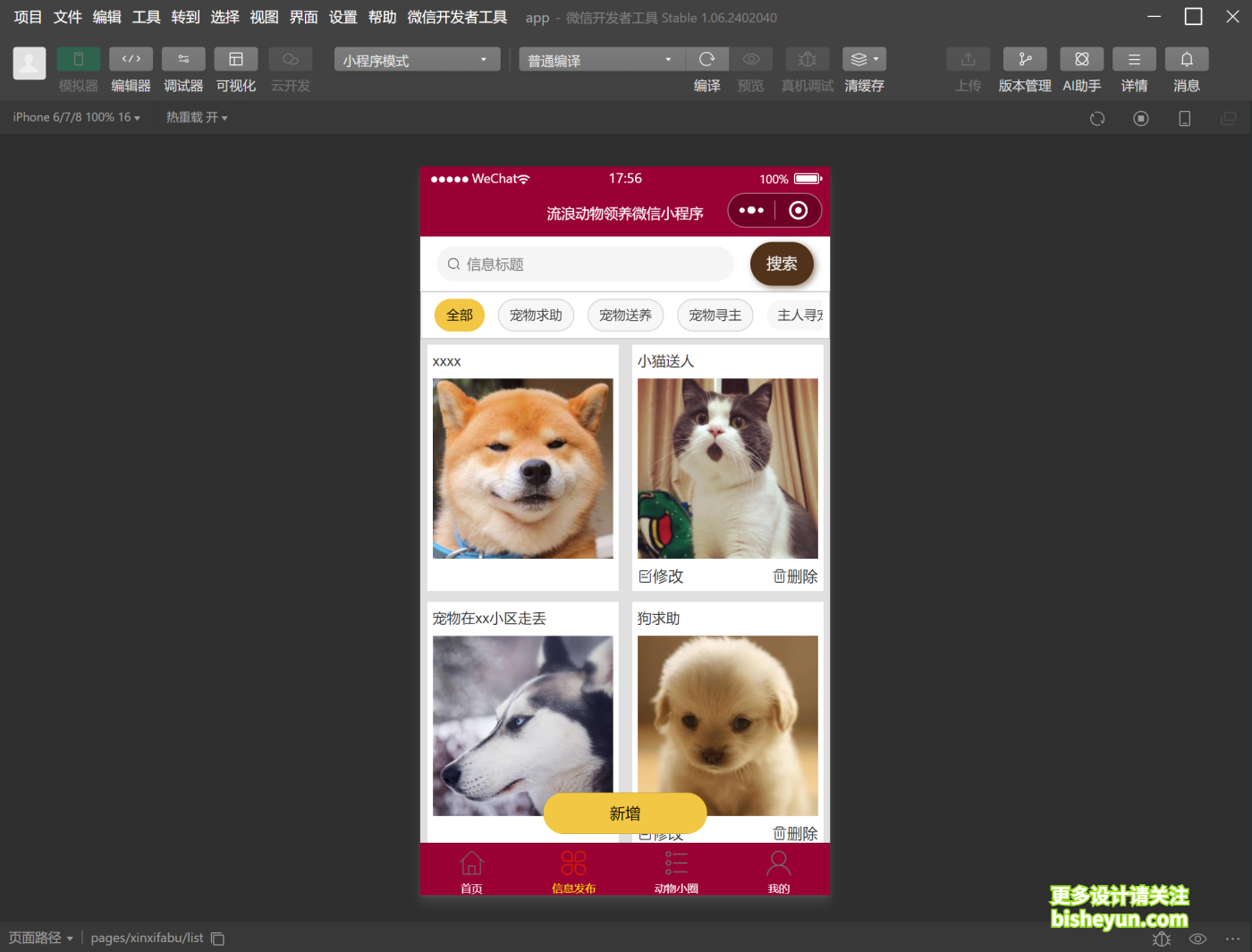Expand the 普通编译 compile dropdown
The height and width of the screenshot is (952, 1252).
[x=600, y=59]
